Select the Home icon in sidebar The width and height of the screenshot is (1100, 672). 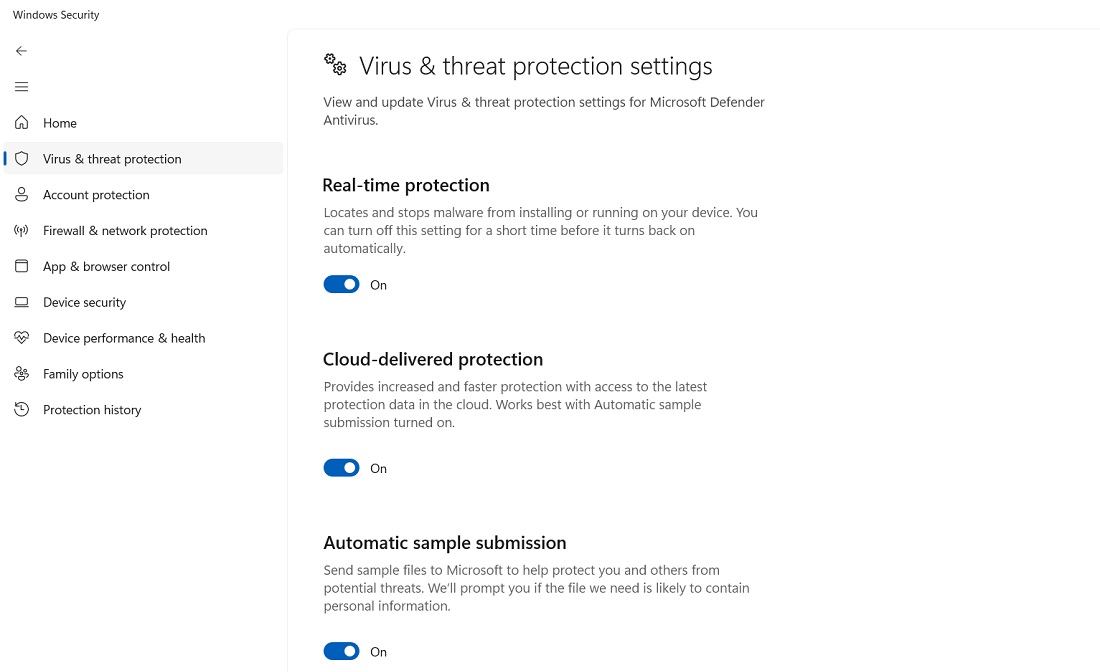coord(22,122)
